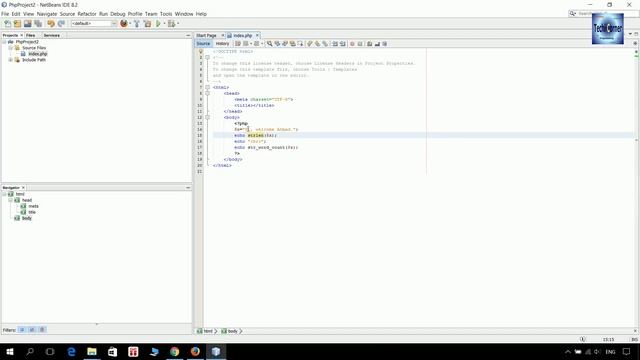Click the Search field in top right
Screen dimensions: 640x360
pyautogui.click(x=603, y=13)
